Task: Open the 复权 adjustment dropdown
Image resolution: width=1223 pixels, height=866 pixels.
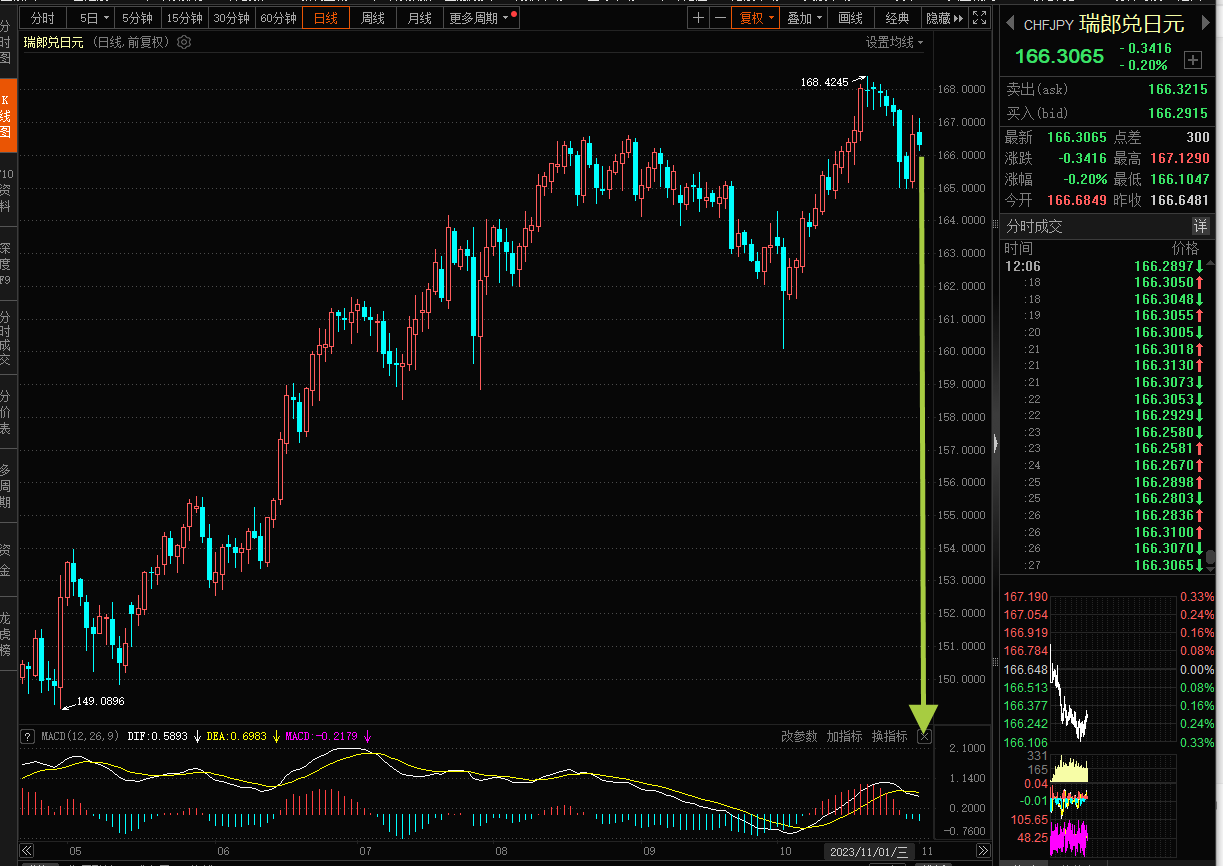Action: click(755, 18)
